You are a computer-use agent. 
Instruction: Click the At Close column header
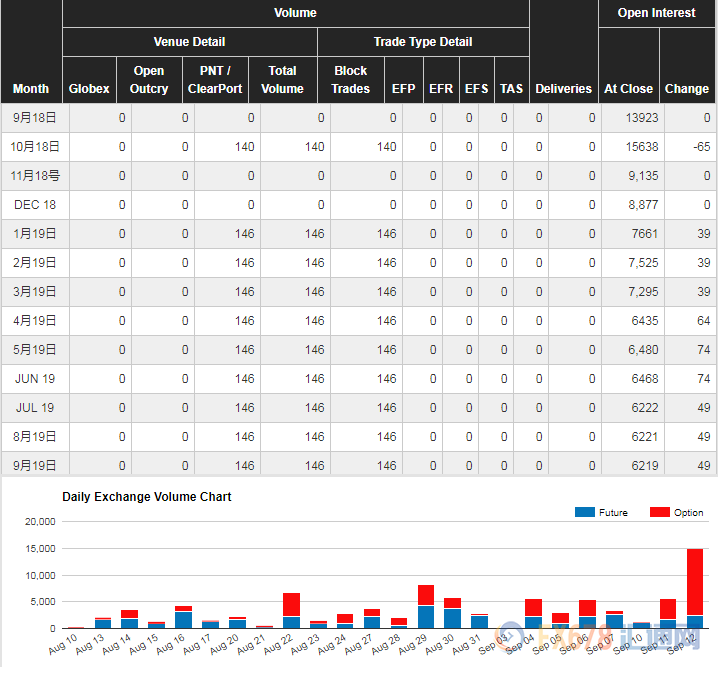(x=628, y=88)
